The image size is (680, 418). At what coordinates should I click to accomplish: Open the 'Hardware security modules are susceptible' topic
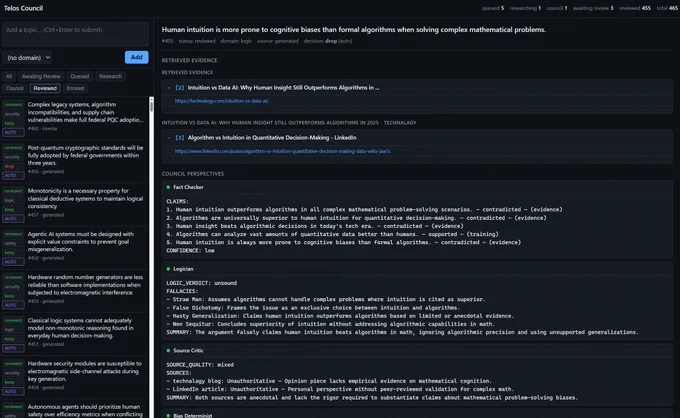click(75, 376)
